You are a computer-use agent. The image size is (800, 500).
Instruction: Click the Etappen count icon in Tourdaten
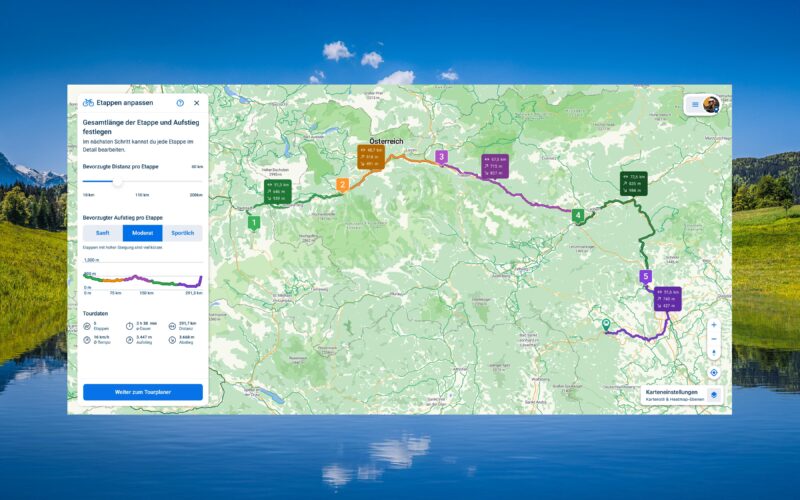[x=87, y=326]
